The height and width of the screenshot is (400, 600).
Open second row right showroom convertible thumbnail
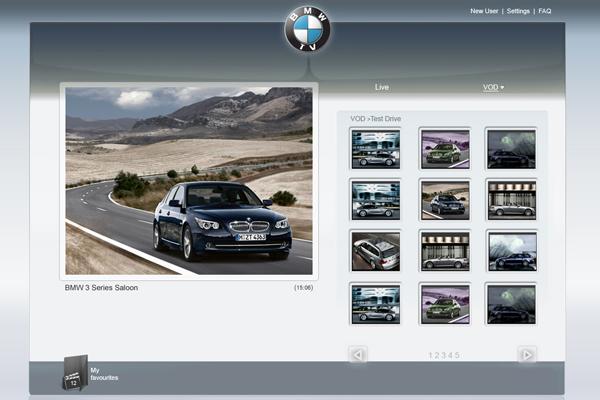tap(512, 200)
